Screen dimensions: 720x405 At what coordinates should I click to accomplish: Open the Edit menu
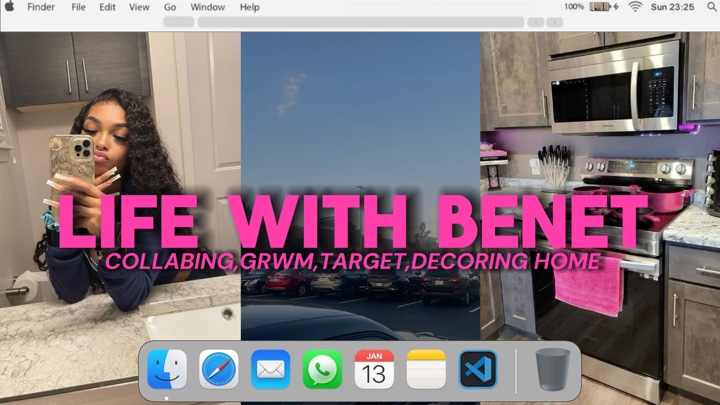(x=107, y=7)
